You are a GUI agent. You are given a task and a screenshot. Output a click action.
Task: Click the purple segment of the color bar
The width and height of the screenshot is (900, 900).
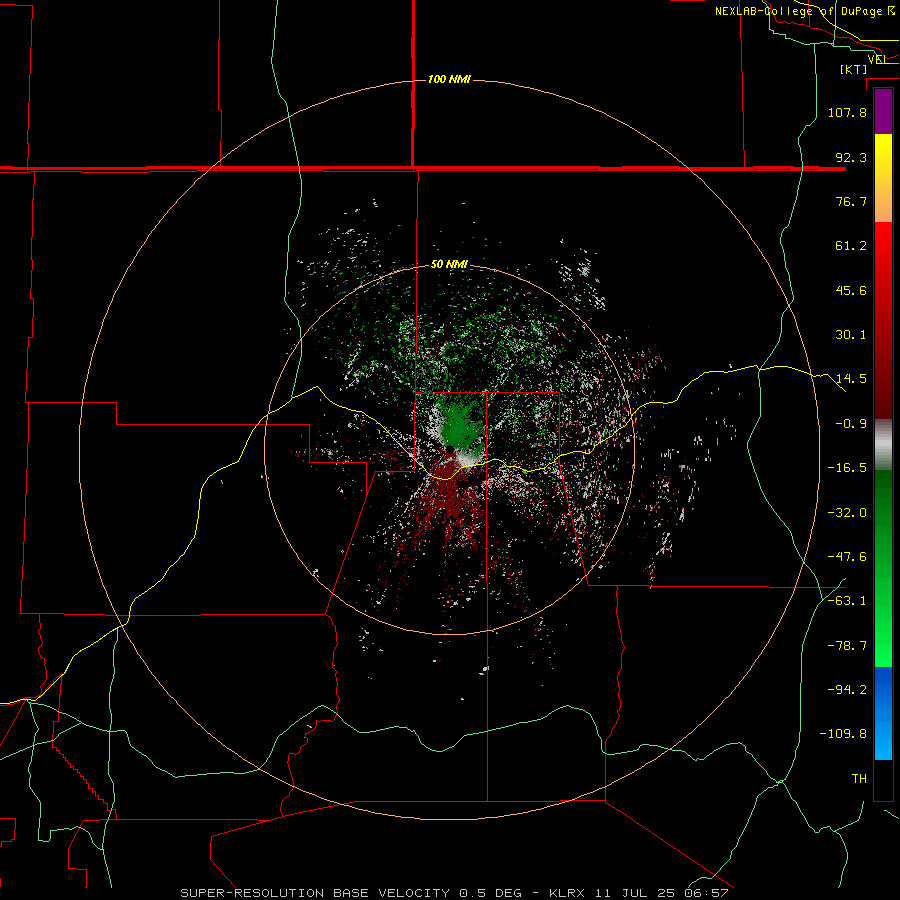click(x=883, y=111)
